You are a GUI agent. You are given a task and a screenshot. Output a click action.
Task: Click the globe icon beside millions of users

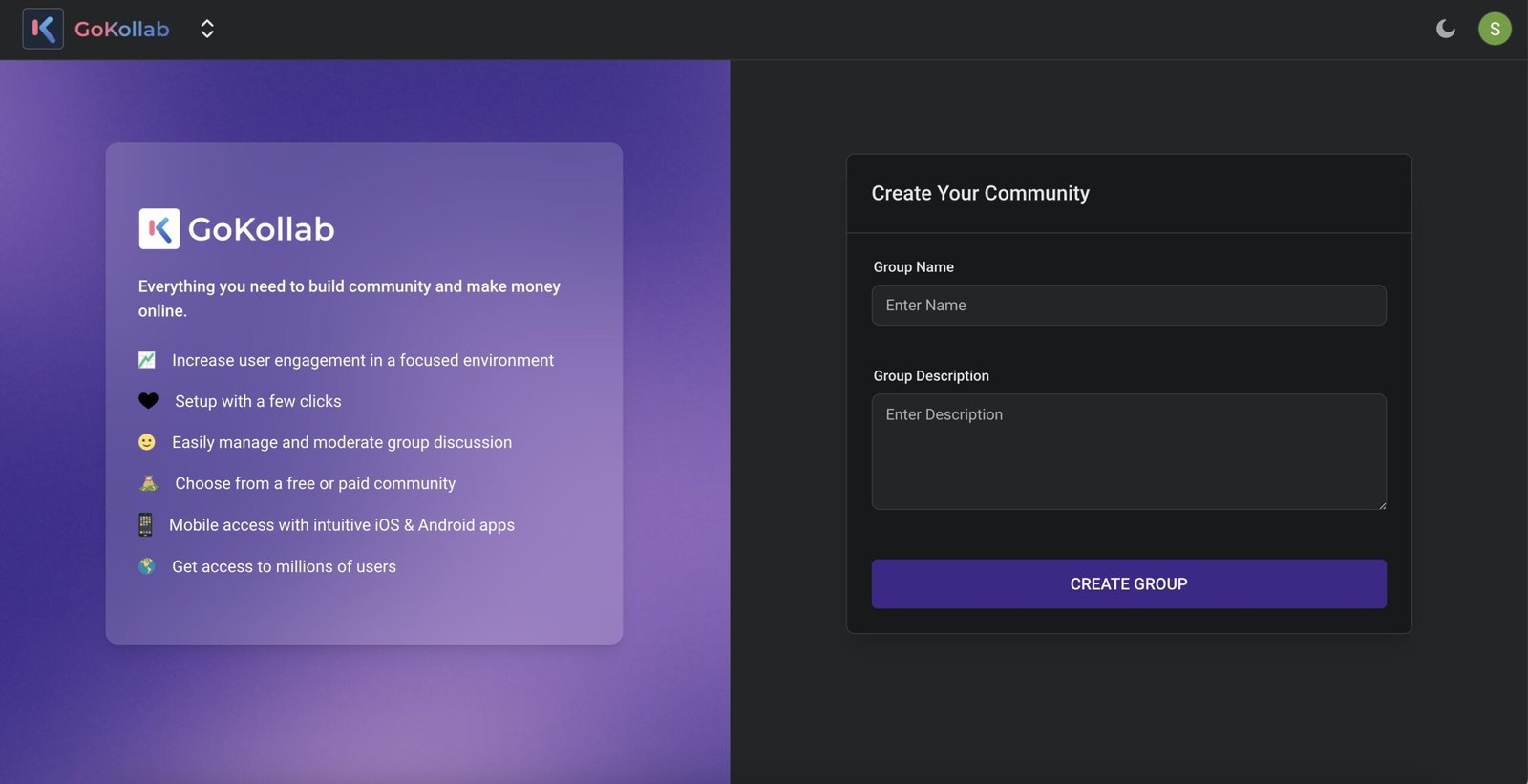pos(146,566)
